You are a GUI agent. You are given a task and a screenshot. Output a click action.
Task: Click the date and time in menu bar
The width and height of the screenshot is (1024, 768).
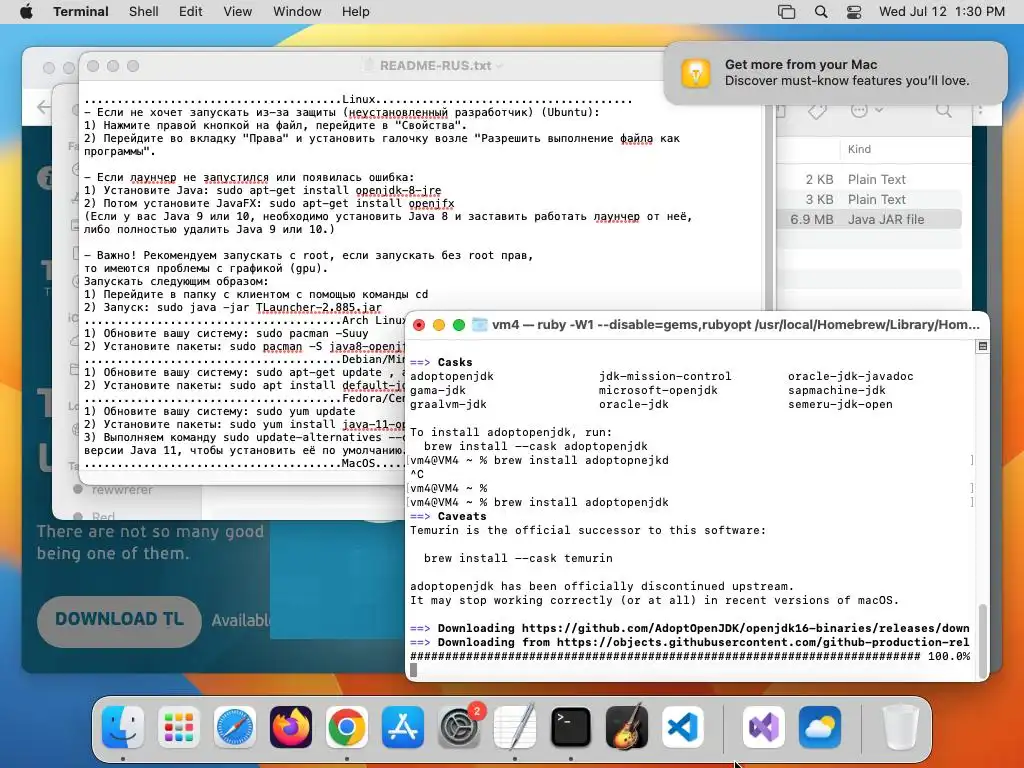click(x=942, y=12)
